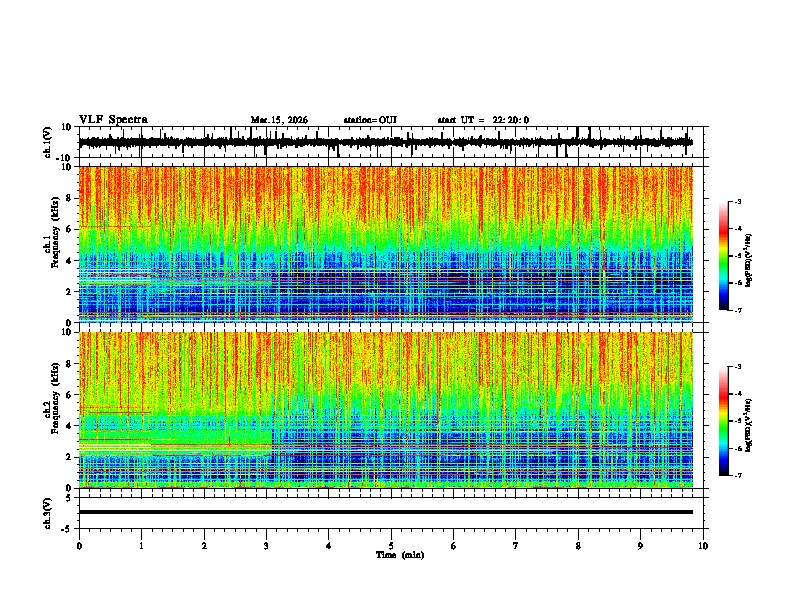The height and width of the screenshot is (612, 792).
Task: Click time axis tick label "8"
Action: [578, 546]
